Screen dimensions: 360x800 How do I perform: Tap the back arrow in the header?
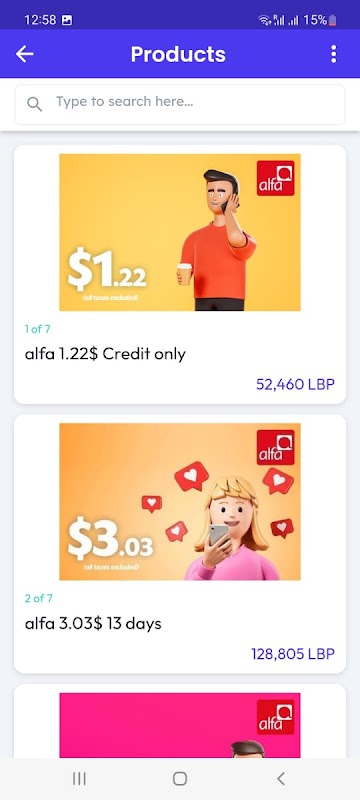[x=24, y=54]
